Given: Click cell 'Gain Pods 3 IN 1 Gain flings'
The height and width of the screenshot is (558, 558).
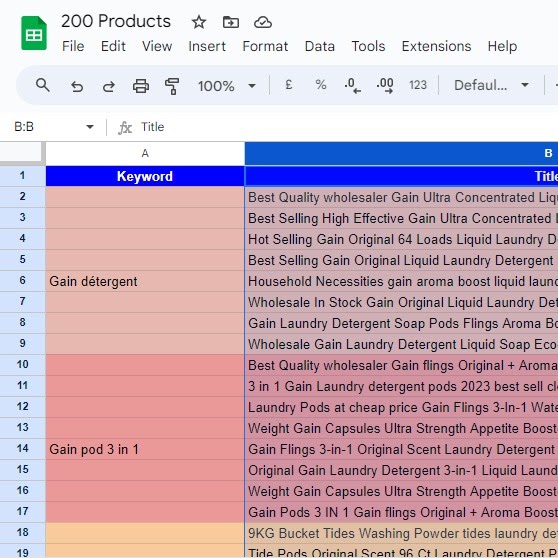Looking at the screenshot, I should coord(401,512).
